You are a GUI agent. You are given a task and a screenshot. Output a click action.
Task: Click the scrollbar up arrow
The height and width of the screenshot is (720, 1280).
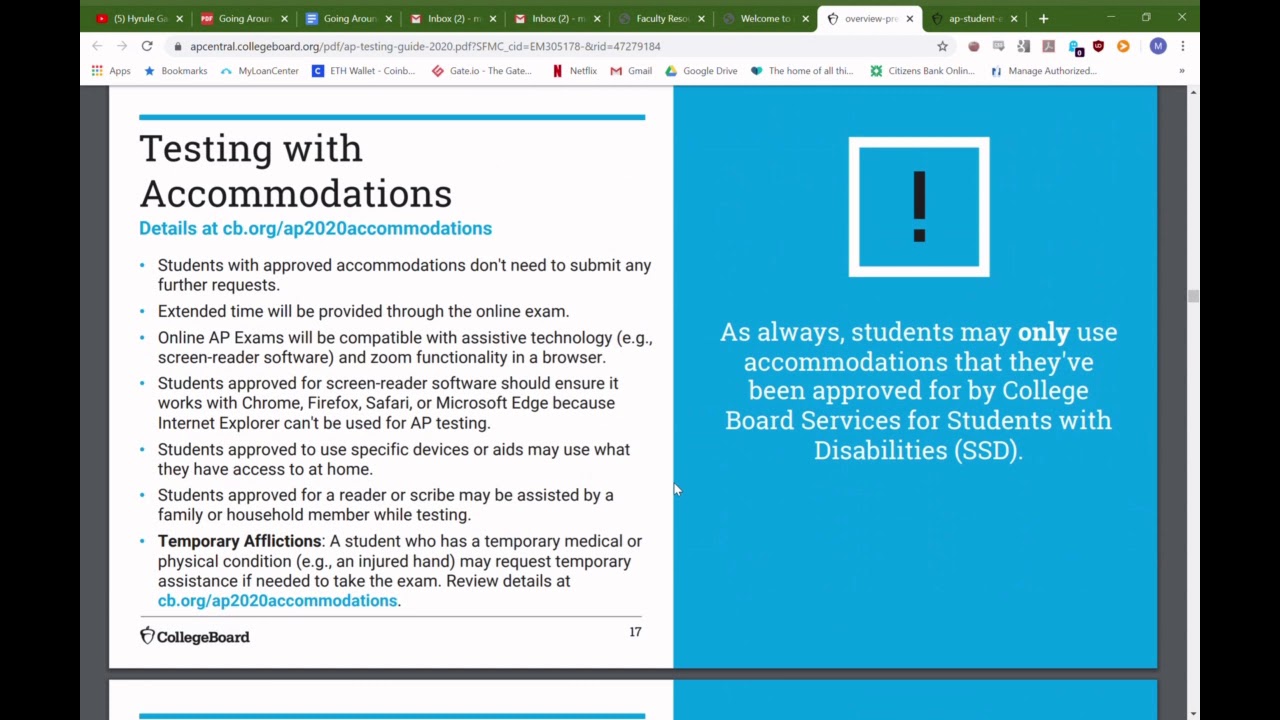point(1192,92)
